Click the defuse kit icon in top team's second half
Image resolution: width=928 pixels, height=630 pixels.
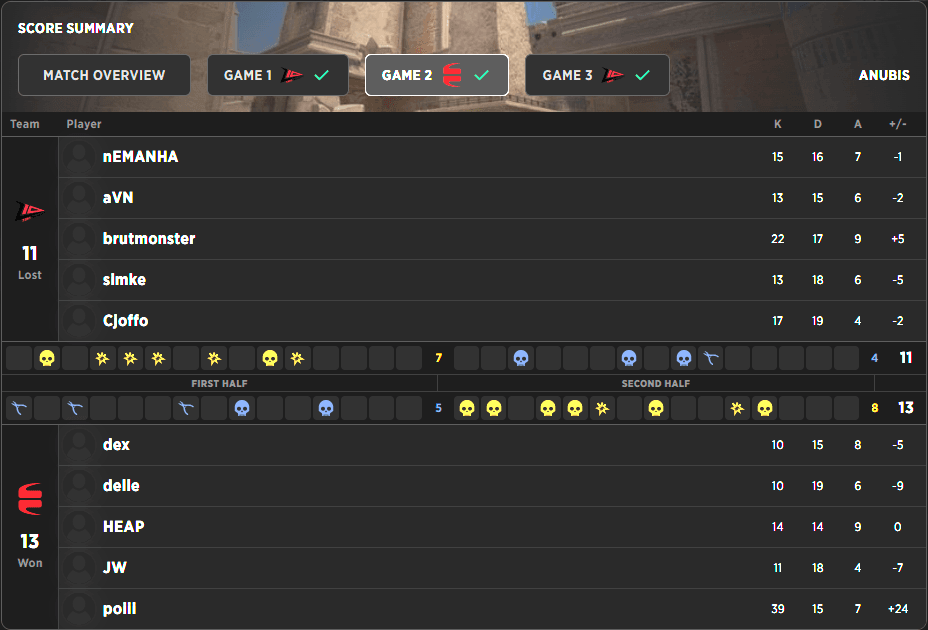pos(710,358)
